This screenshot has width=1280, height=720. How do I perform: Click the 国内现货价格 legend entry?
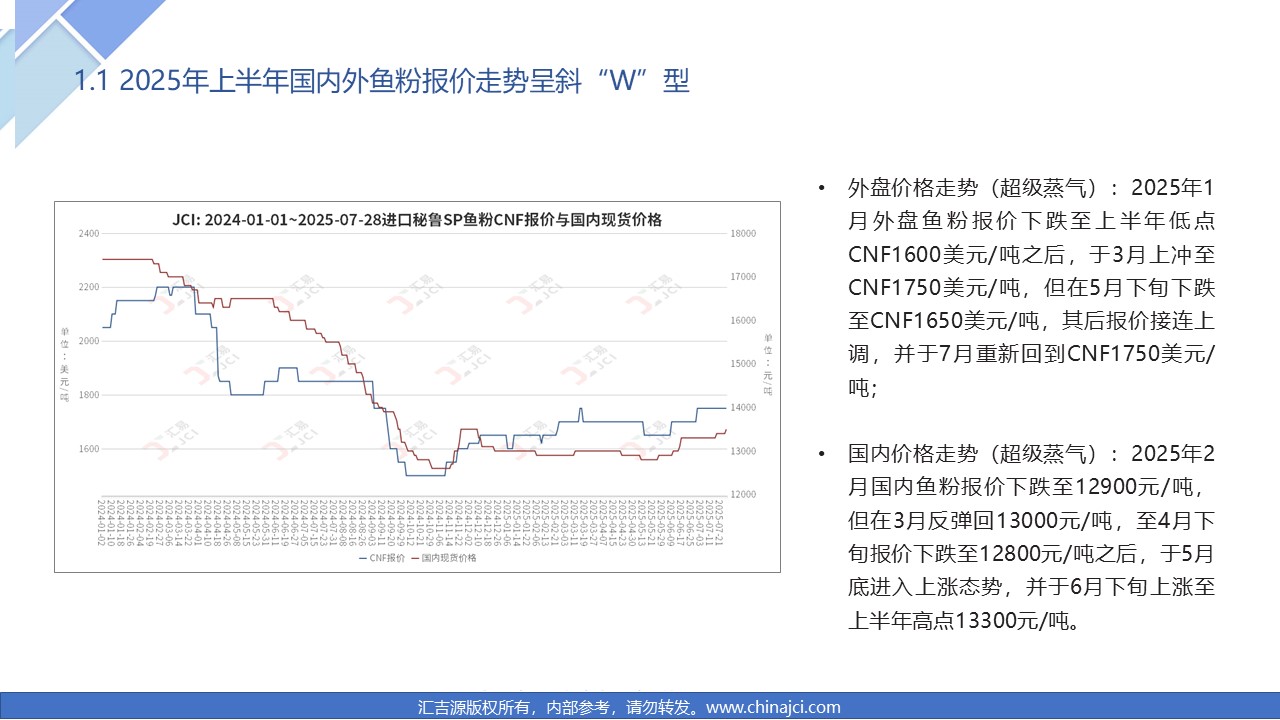click(x=449, y=558)
